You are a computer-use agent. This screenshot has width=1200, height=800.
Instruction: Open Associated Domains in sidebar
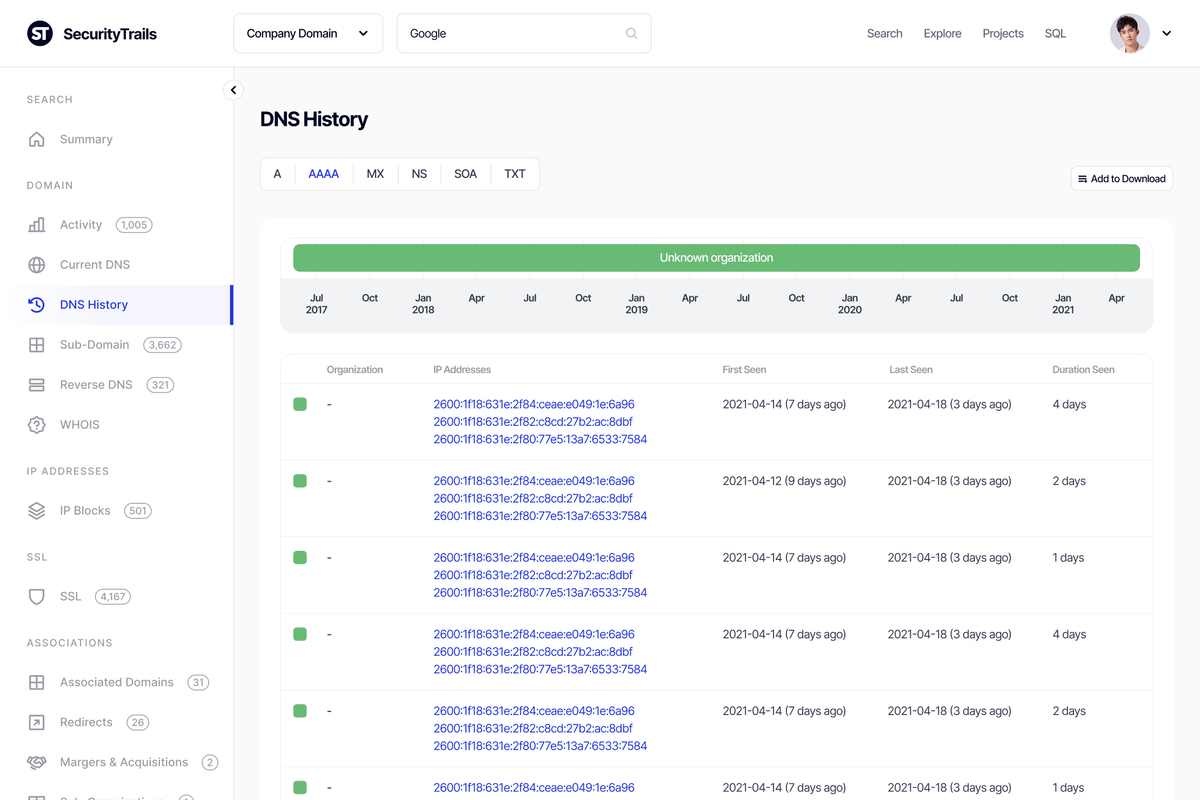point(117,683)
